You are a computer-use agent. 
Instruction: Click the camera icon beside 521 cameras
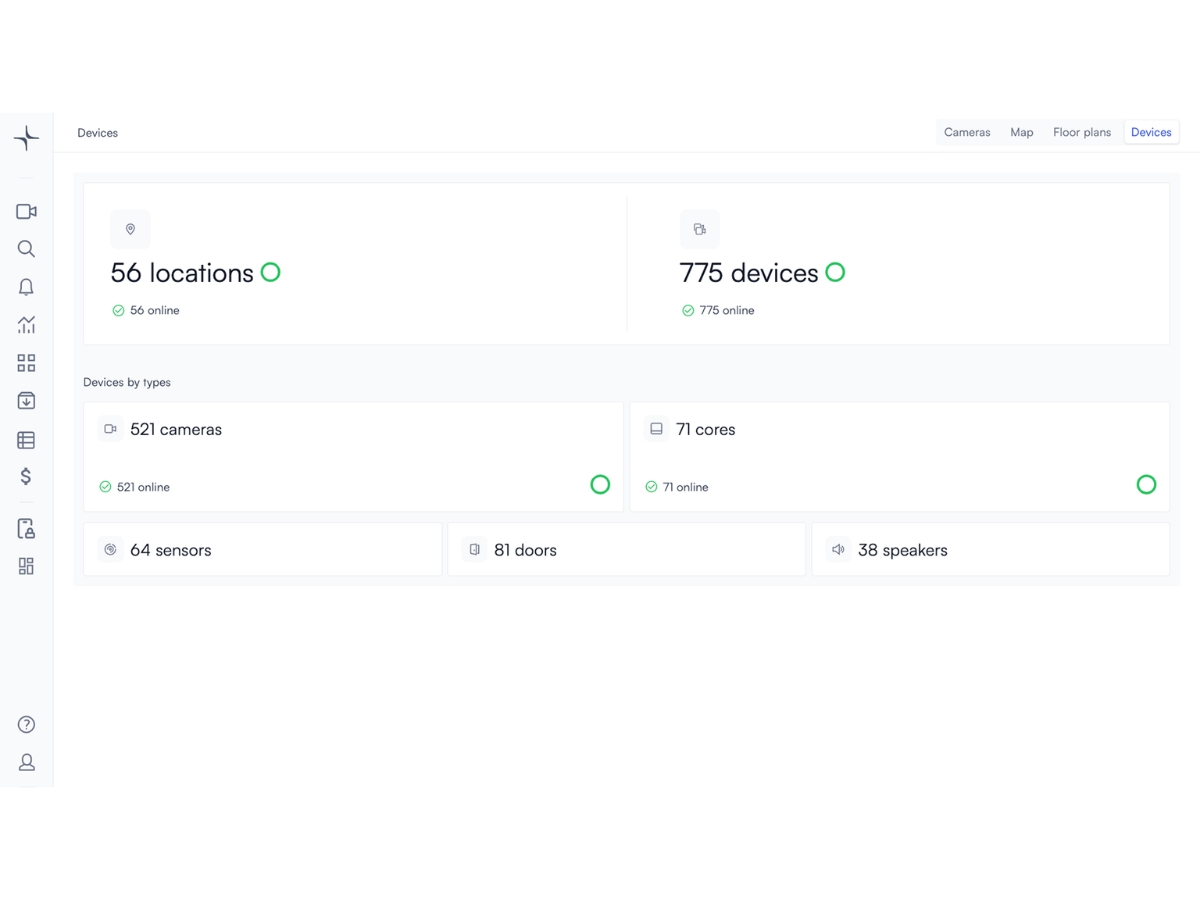110,429
